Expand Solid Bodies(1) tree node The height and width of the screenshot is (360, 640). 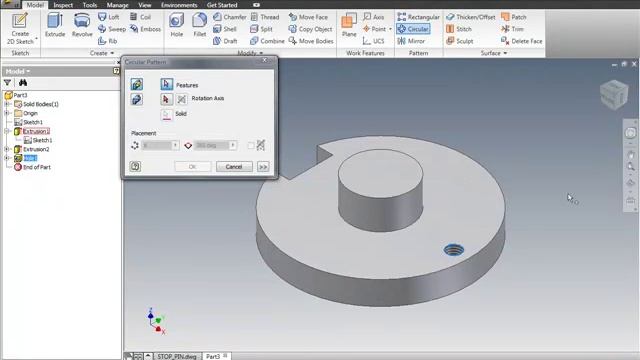tap(7, 104)
